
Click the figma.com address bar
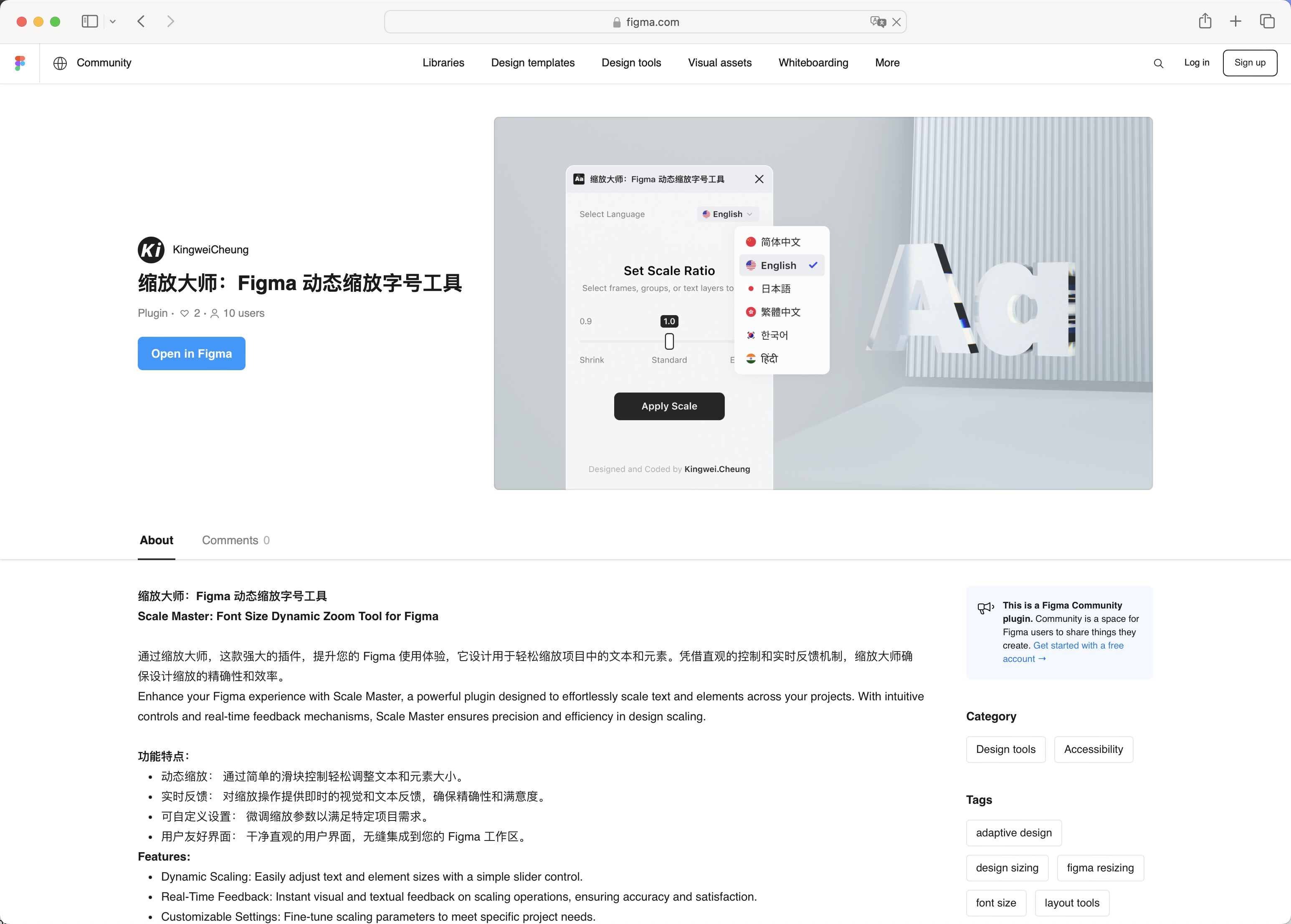tap(645, 22)
